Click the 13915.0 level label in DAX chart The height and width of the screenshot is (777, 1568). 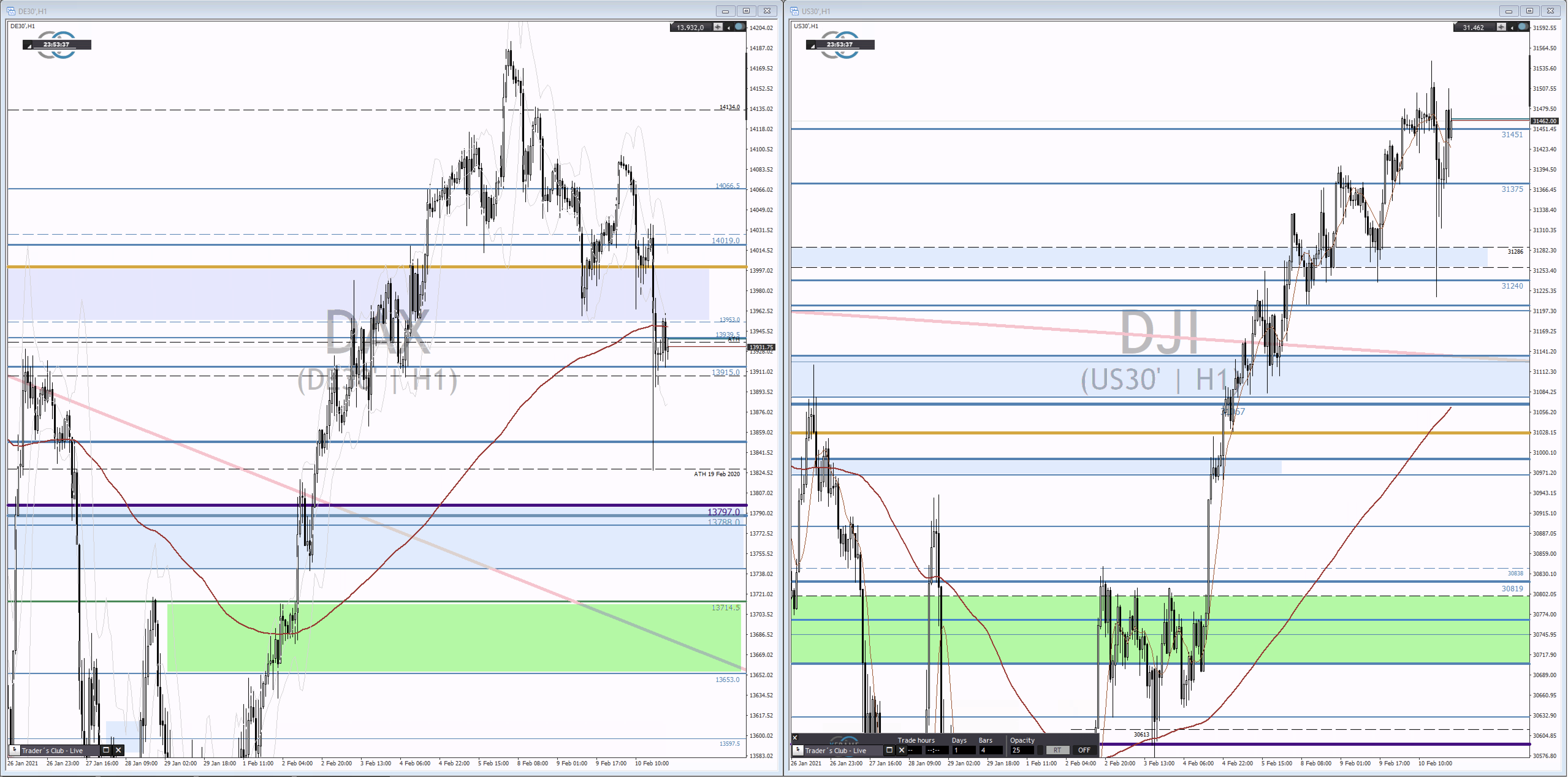(x=725, y=372)
